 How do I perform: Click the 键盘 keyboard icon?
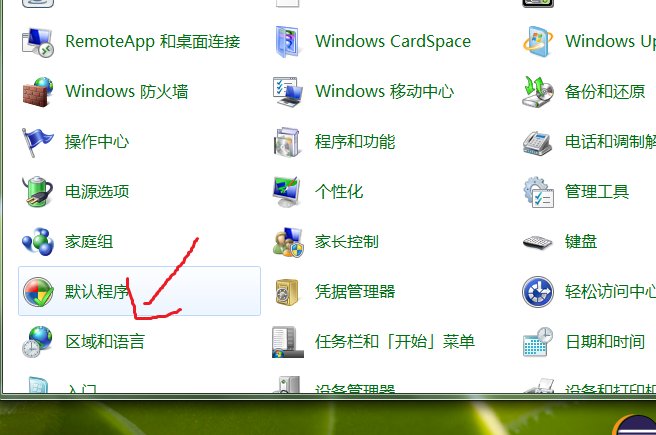[538, 241]
